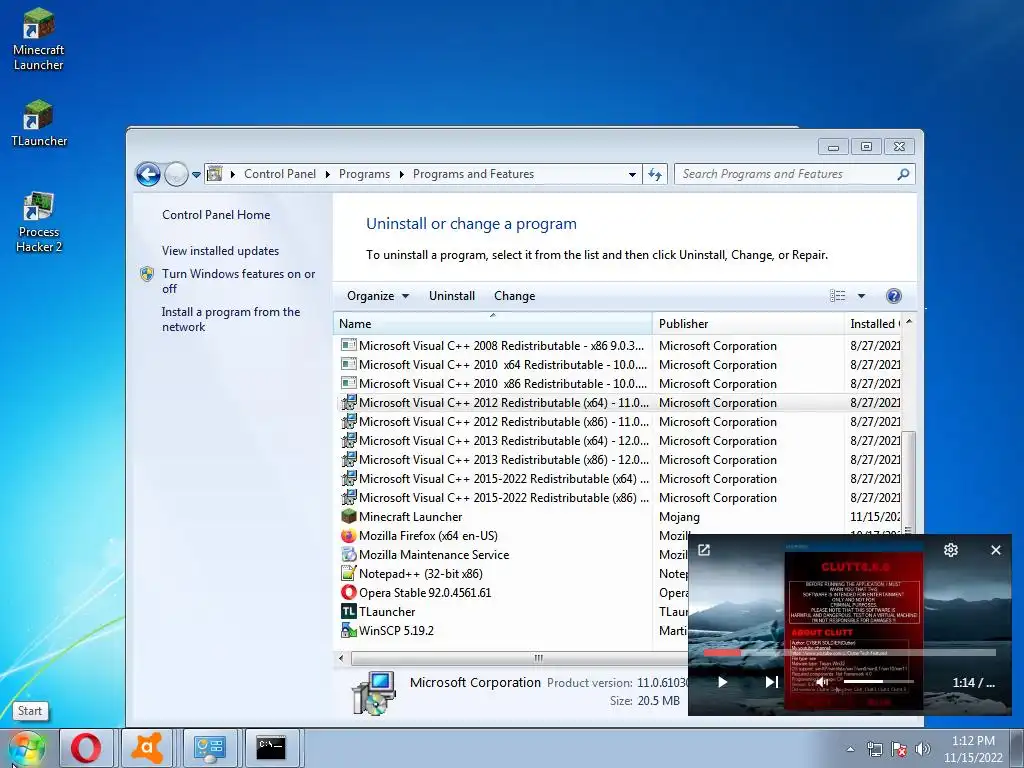Viewport: 1024px width, 768px height.
Task: Select Visual C++ 2010 x86 Redistributable row
Action: point(620,383)
